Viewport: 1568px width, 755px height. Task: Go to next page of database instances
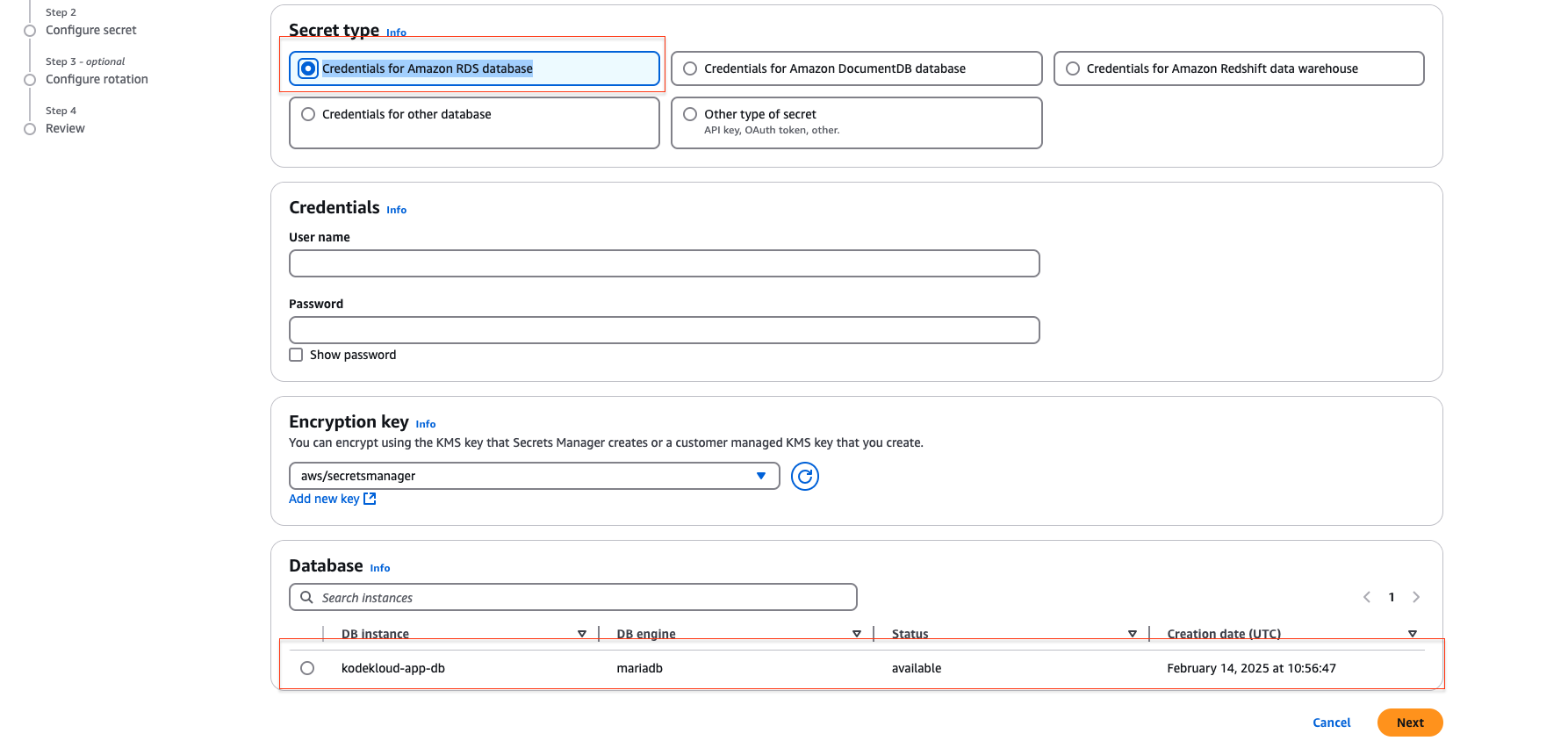point(1416,597)
